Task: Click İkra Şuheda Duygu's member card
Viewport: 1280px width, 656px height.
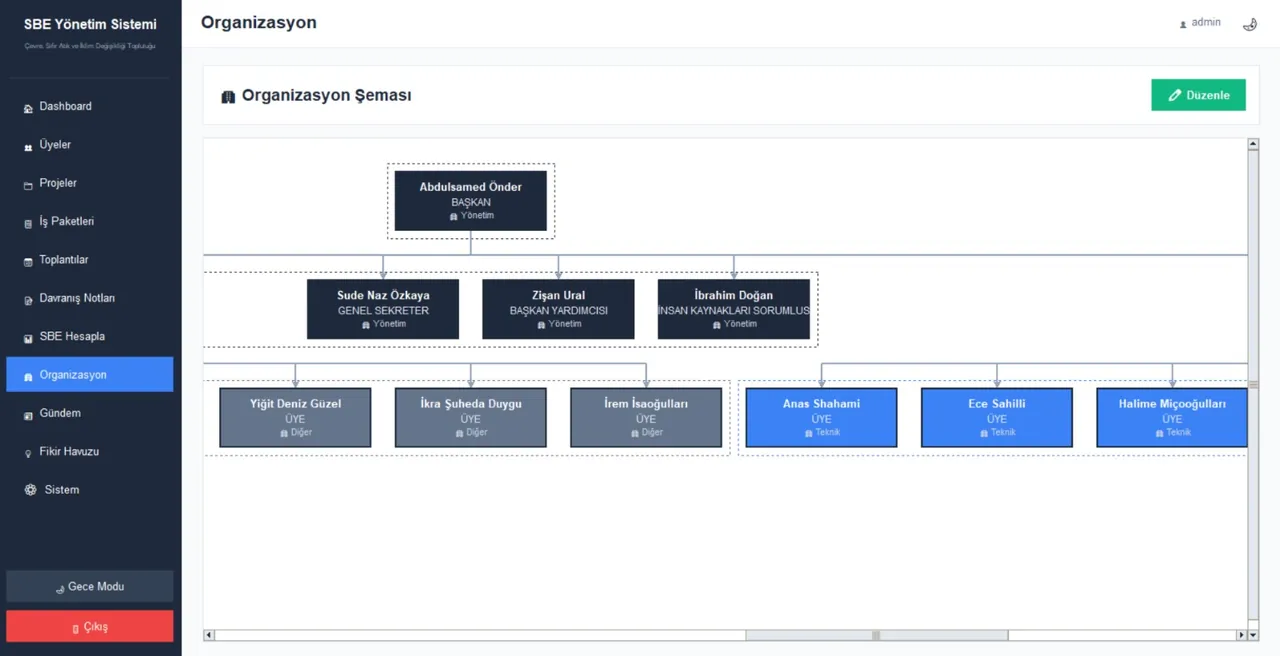Action: click(471, 417)
